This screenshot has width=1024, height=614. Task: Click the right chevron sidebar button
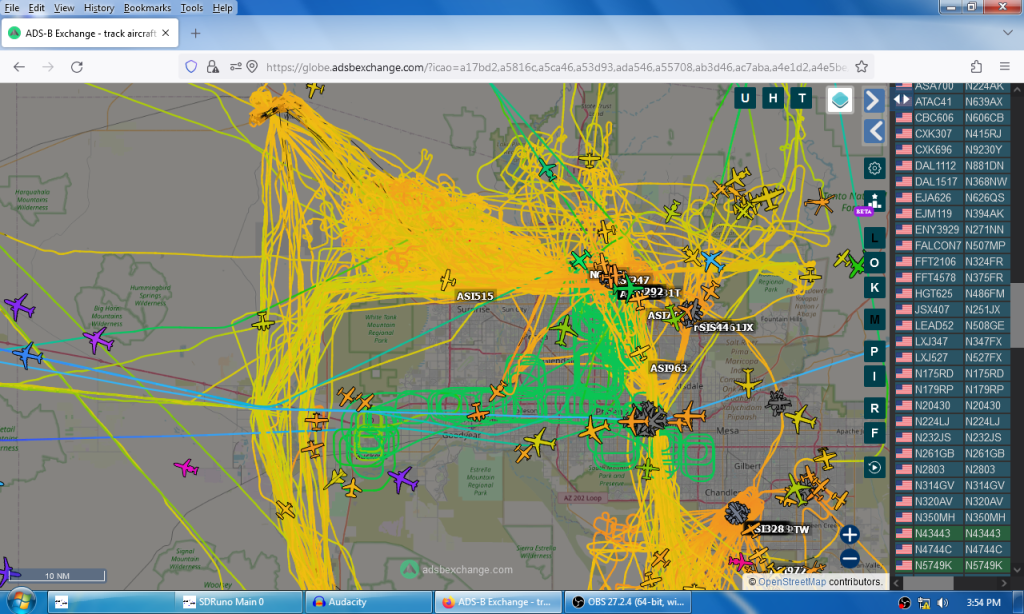click(874, 101)
